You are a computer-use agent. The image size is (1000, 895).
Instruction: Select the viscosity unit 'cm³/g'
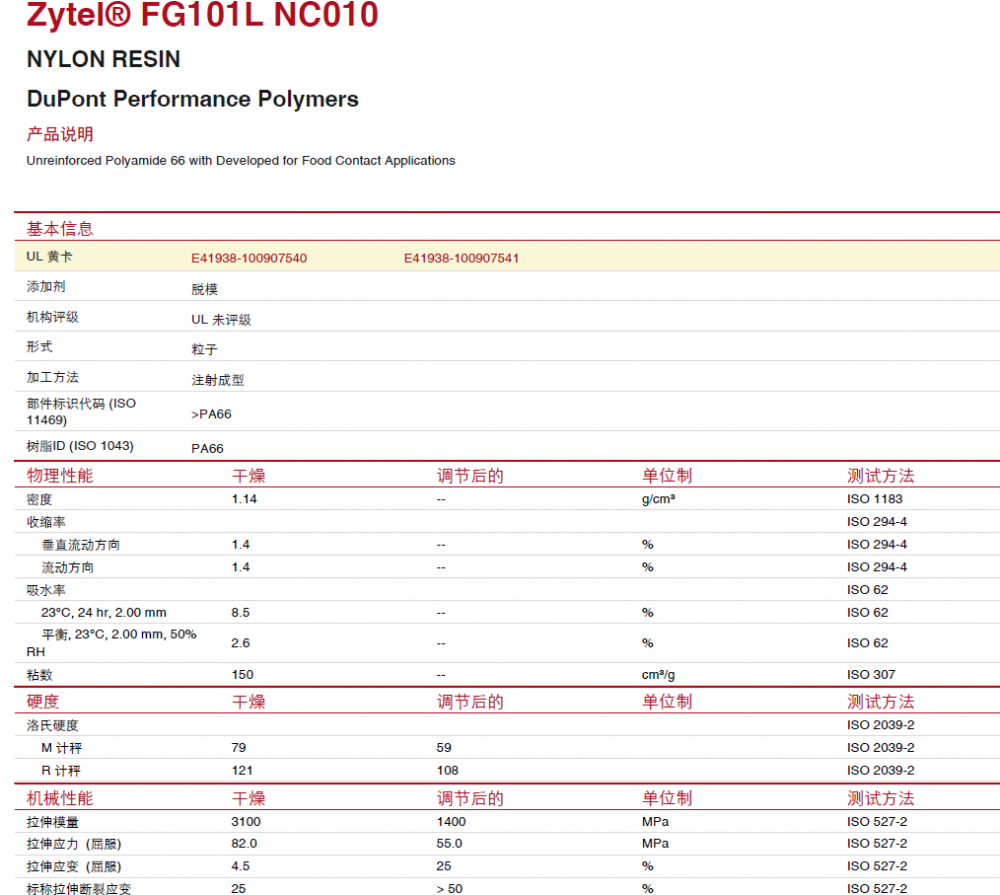658,674
